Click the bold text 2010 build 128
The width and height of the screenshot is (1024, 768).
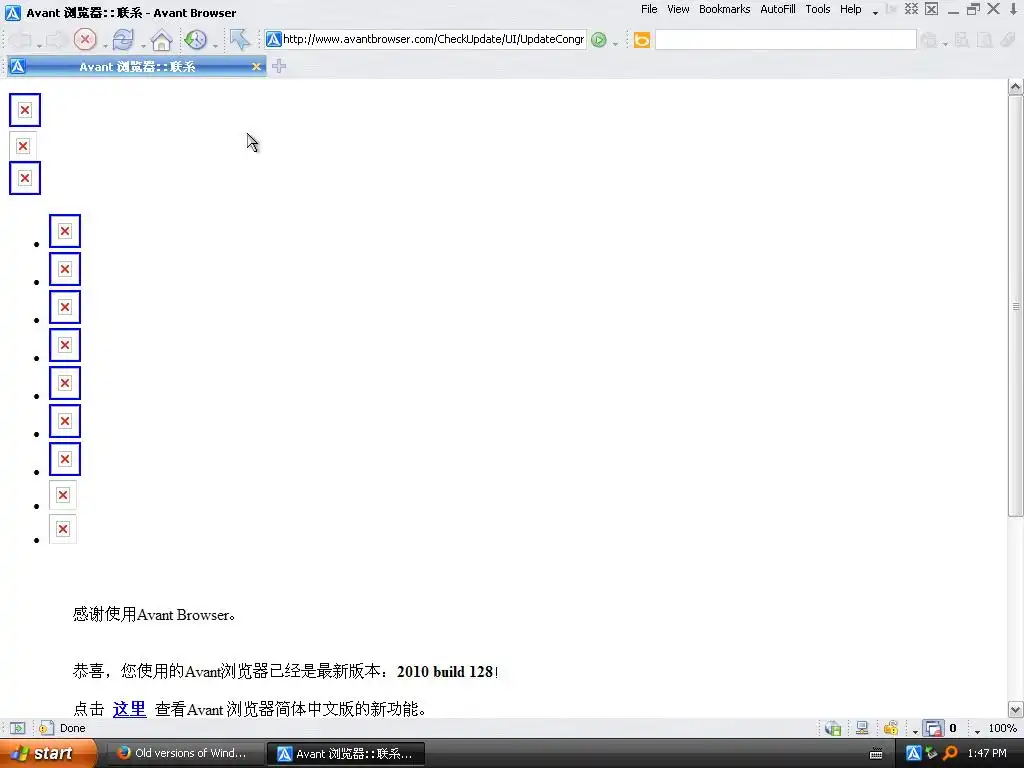point(445,671)
